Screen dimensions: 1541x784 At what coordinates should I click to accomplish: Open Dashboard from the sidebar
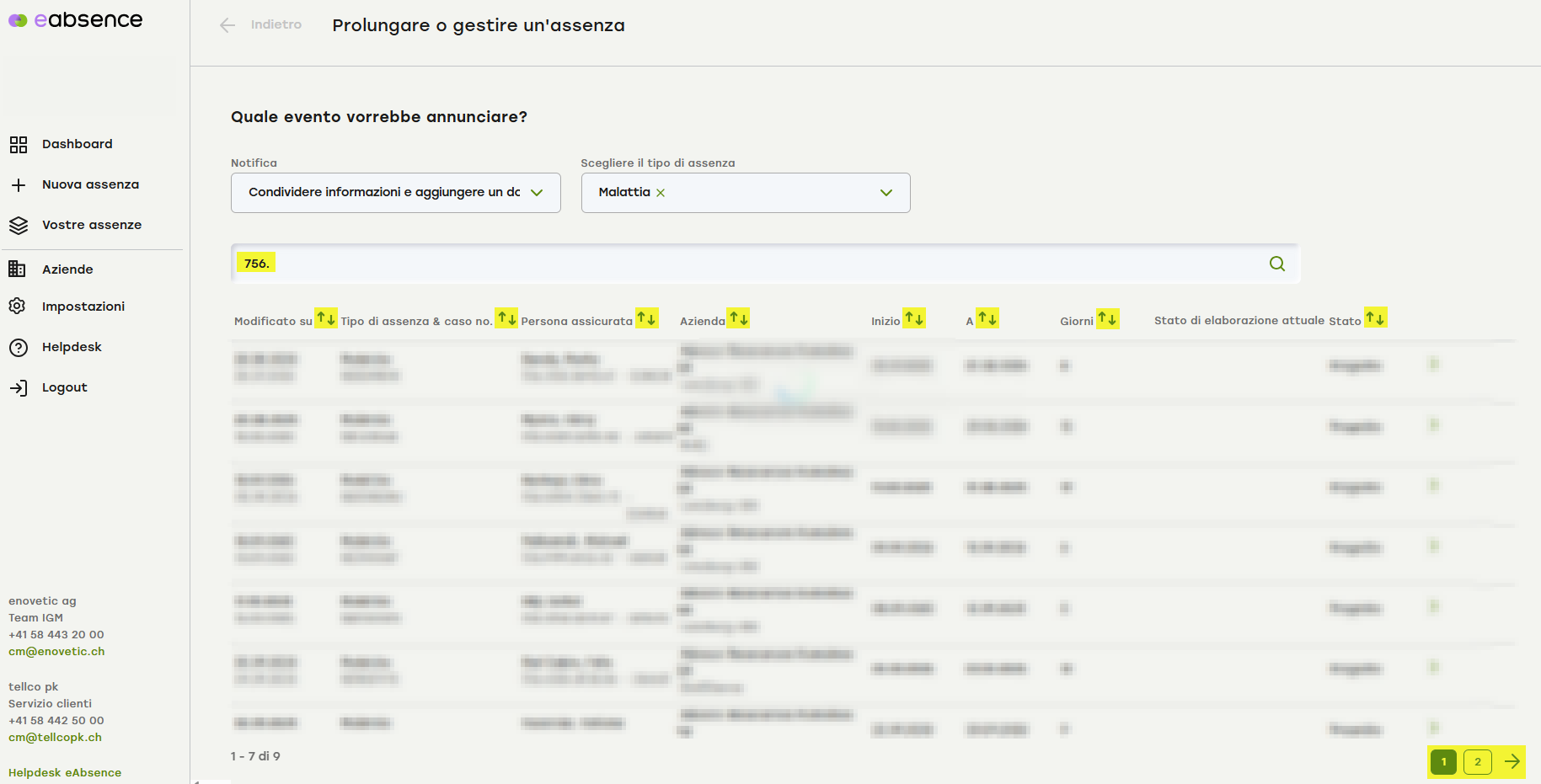click(x=77, y=144)
